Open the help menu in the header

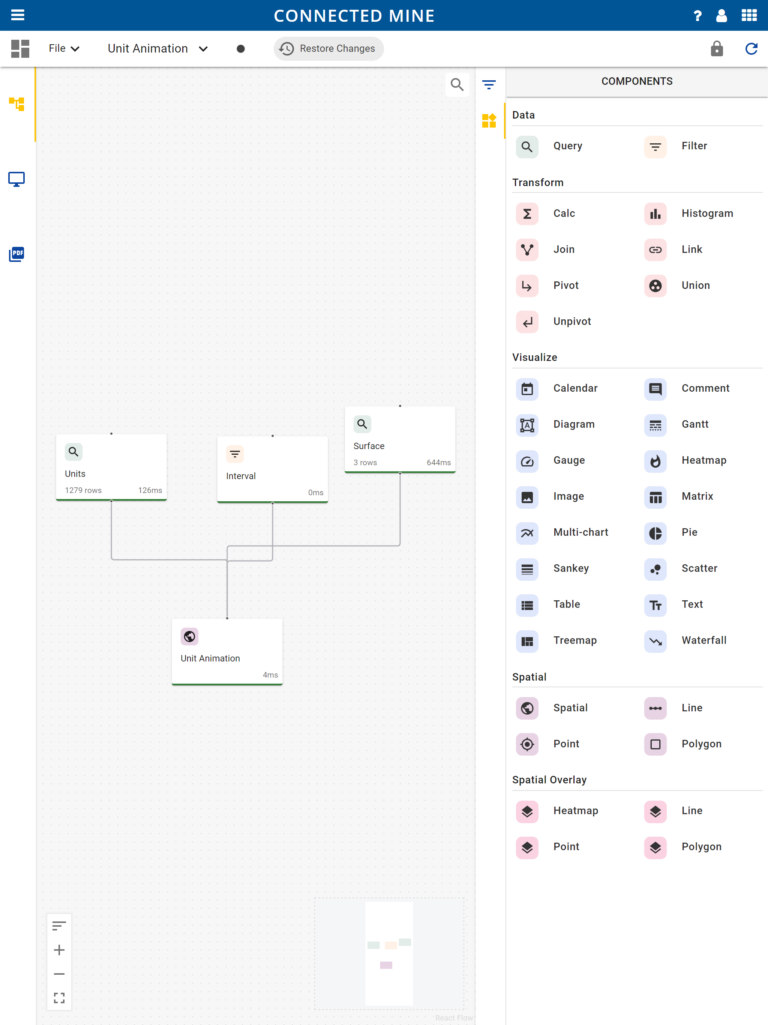(x=697, y=15)
